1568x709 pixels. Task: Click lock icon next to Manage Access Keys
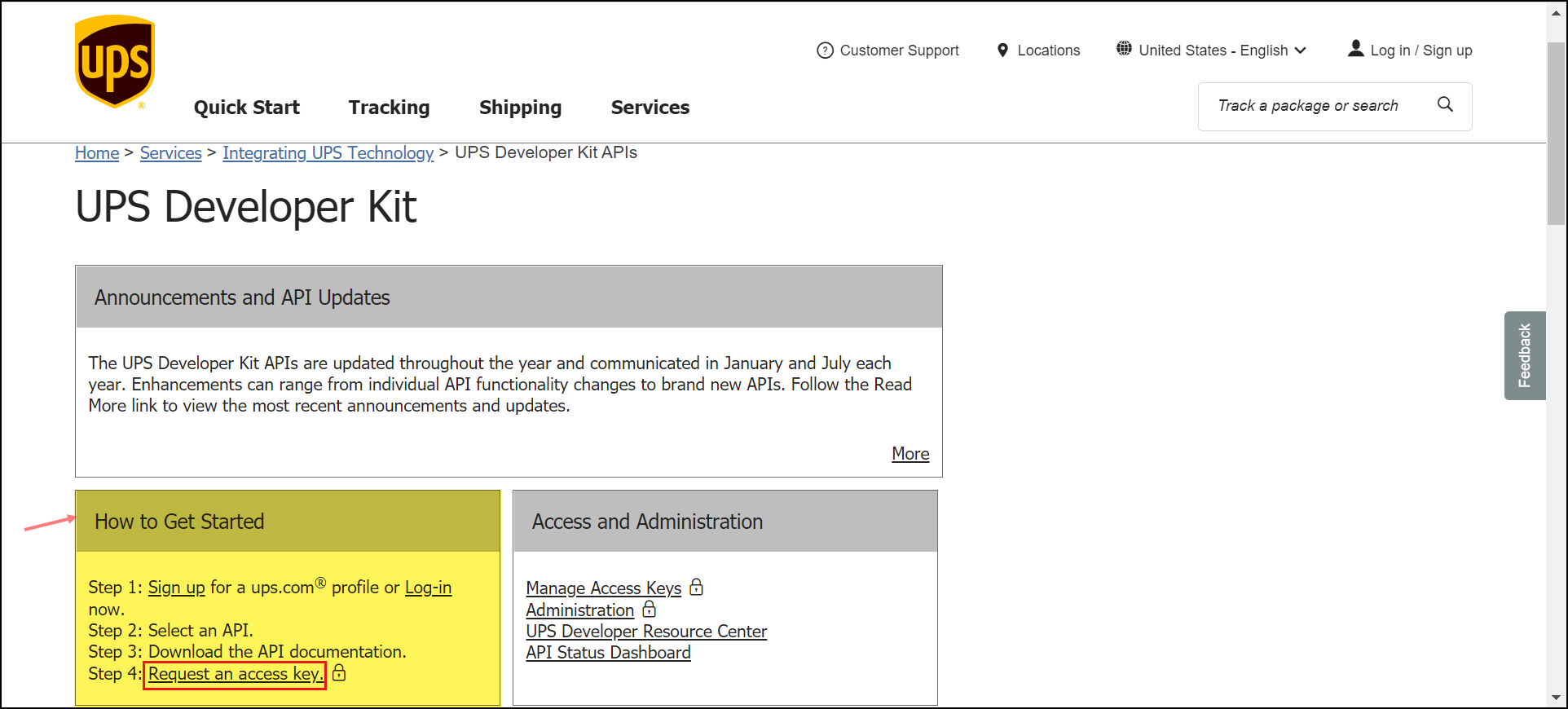[x=696, y=587]
